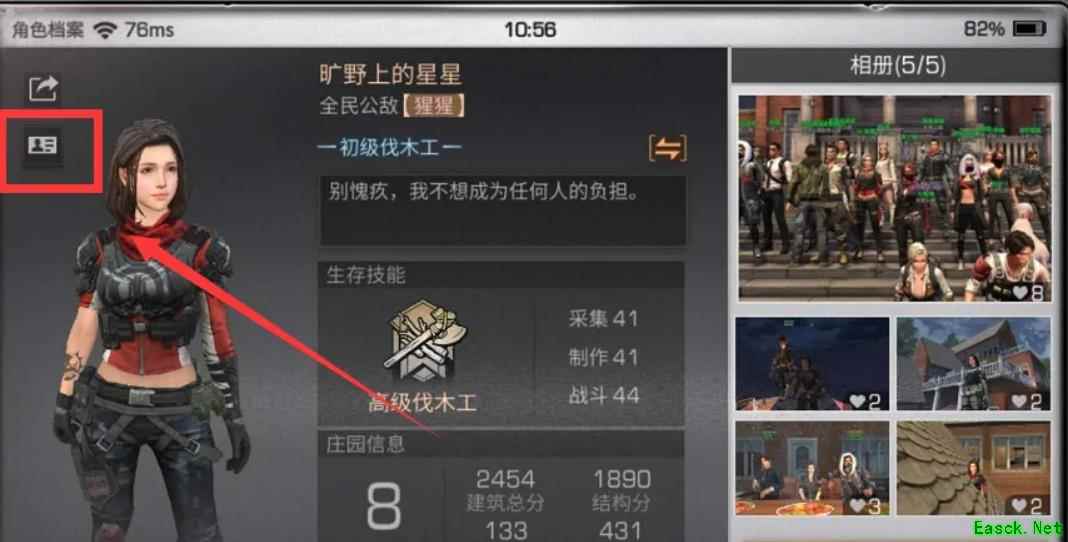1068x542 pixels.
Task: Click the 角色档案 title label
Action: [48, 30]
